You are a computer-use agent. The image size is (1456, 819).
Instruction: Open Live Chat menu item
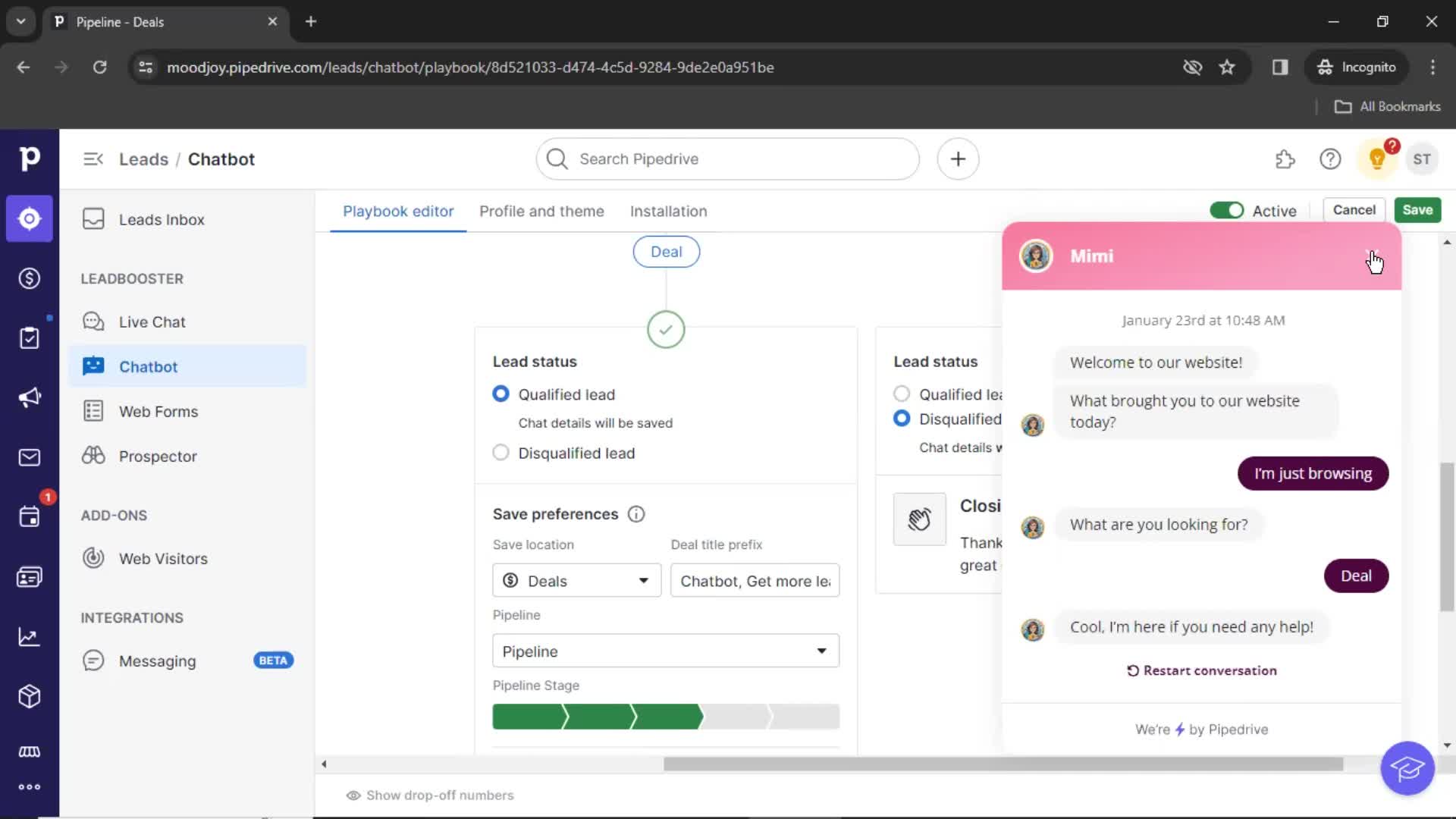(x=187, y=322)
